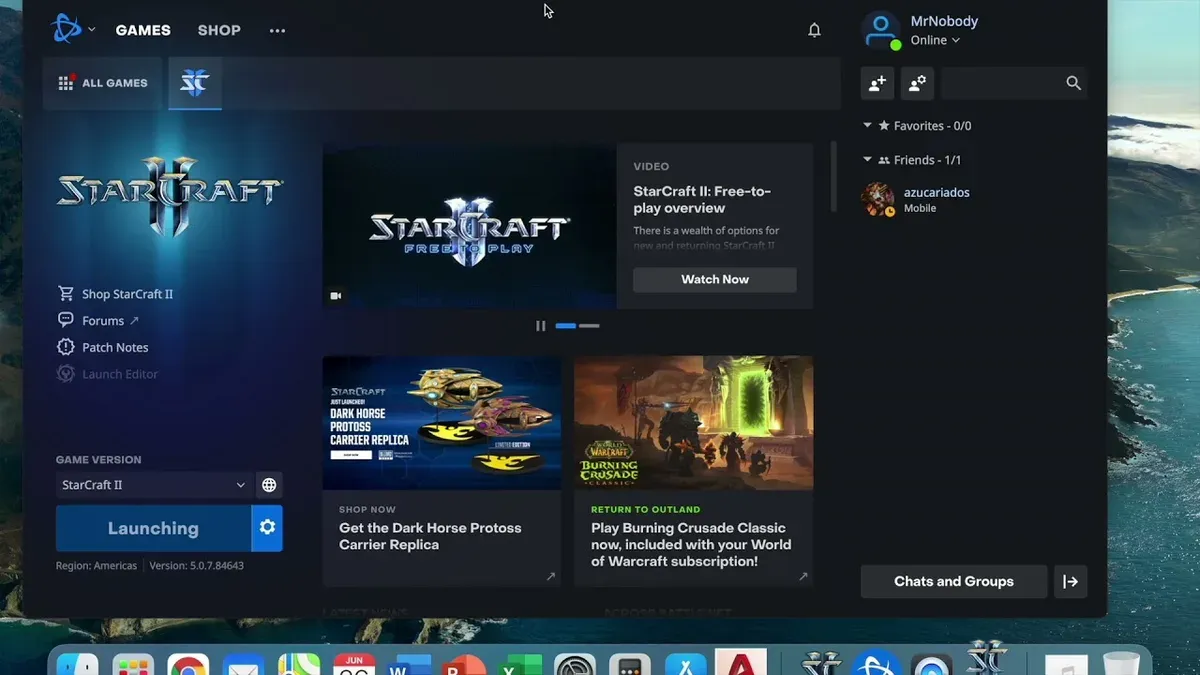Viewport: 1200px width, 675px height.
Task: Click Watch Now button
Action: 715,279
